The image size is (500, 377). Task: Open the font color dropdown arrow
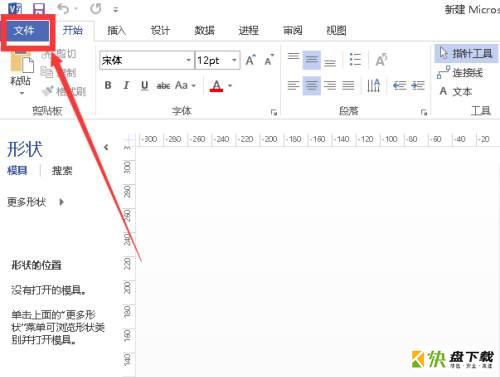(x=230, y=86)
